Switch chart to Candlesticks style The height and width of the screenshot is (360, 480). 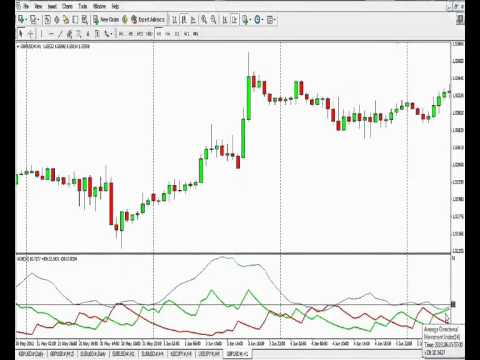[x=184, y=20]
